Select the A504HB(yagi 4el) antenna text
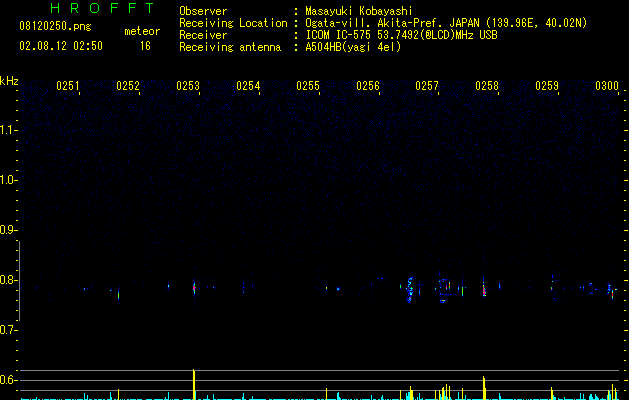The image size is (629, 400). [353, 47]
